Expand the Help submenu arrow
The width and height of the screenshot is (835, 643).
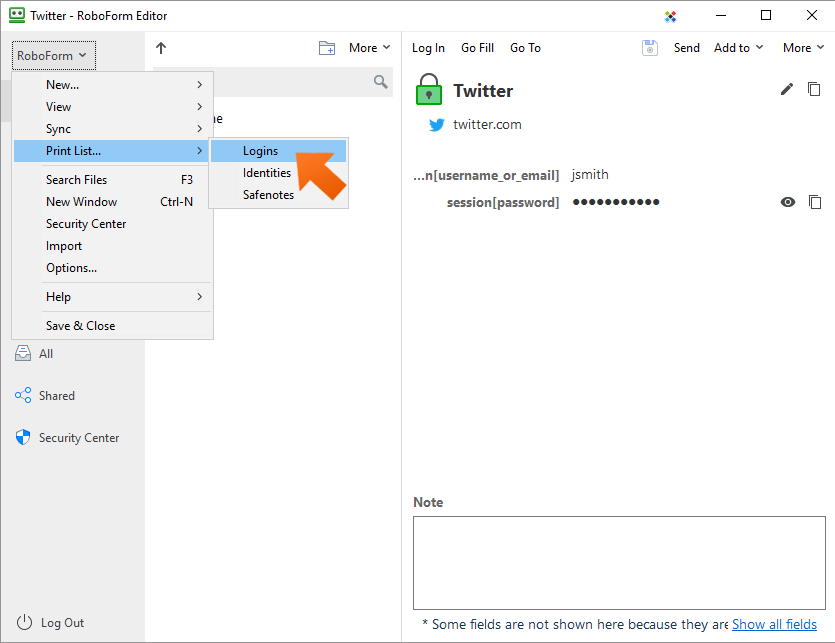[200, 297]
